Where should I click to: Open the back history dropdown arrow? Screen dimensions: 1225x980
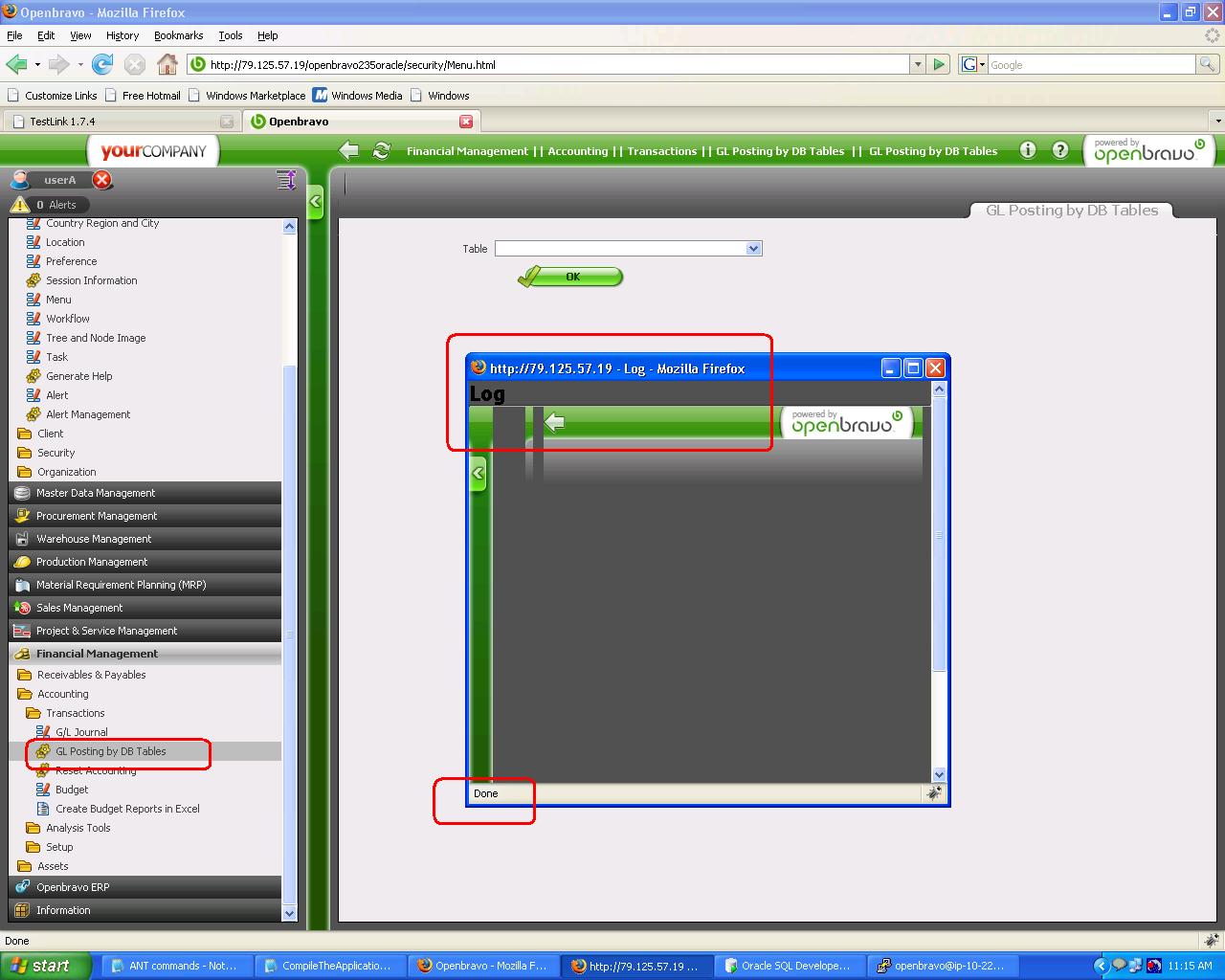pyautogui.click(x=37, y=64)
